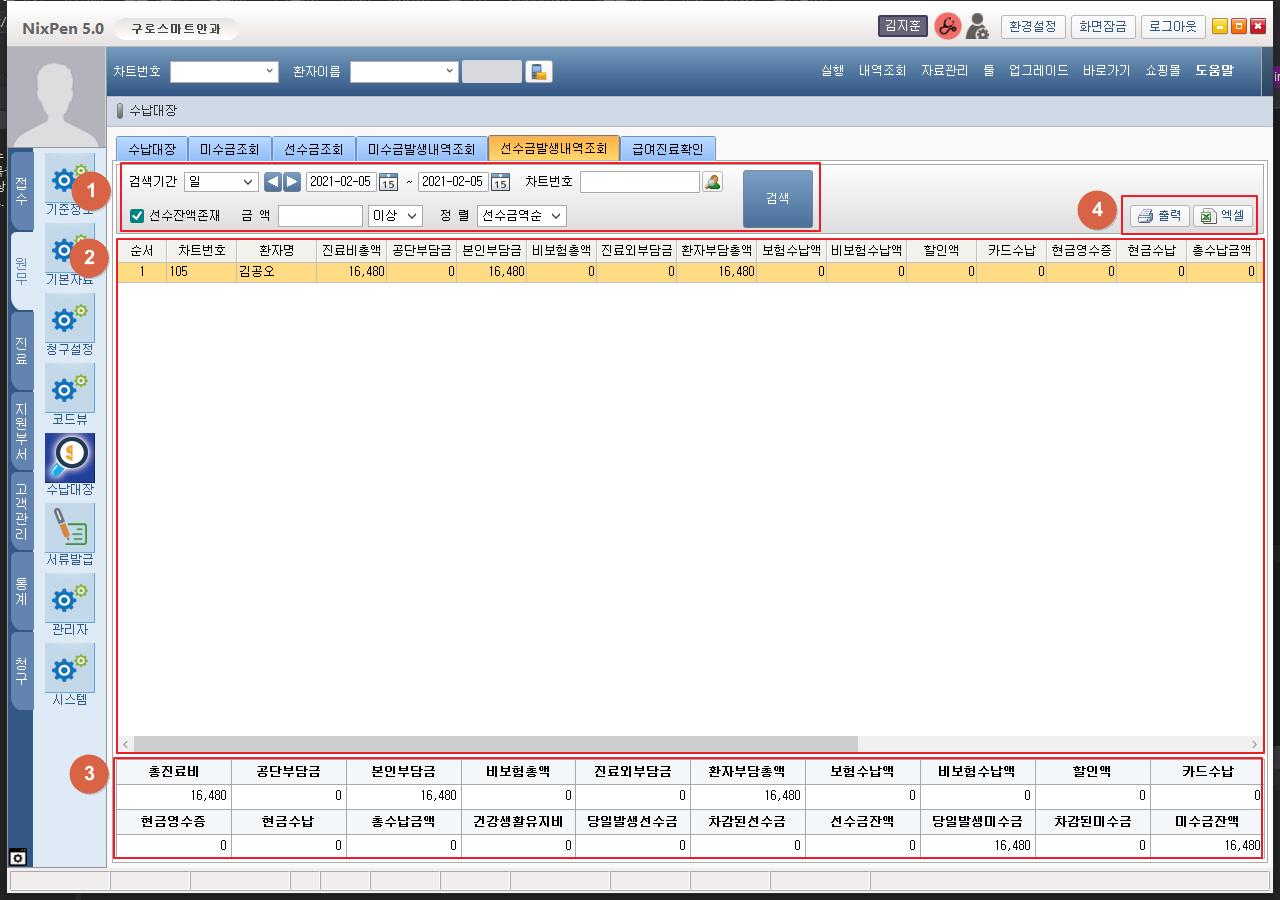
Task: Open the 서류발급 sidebar icon
Action: click(70, 529)
